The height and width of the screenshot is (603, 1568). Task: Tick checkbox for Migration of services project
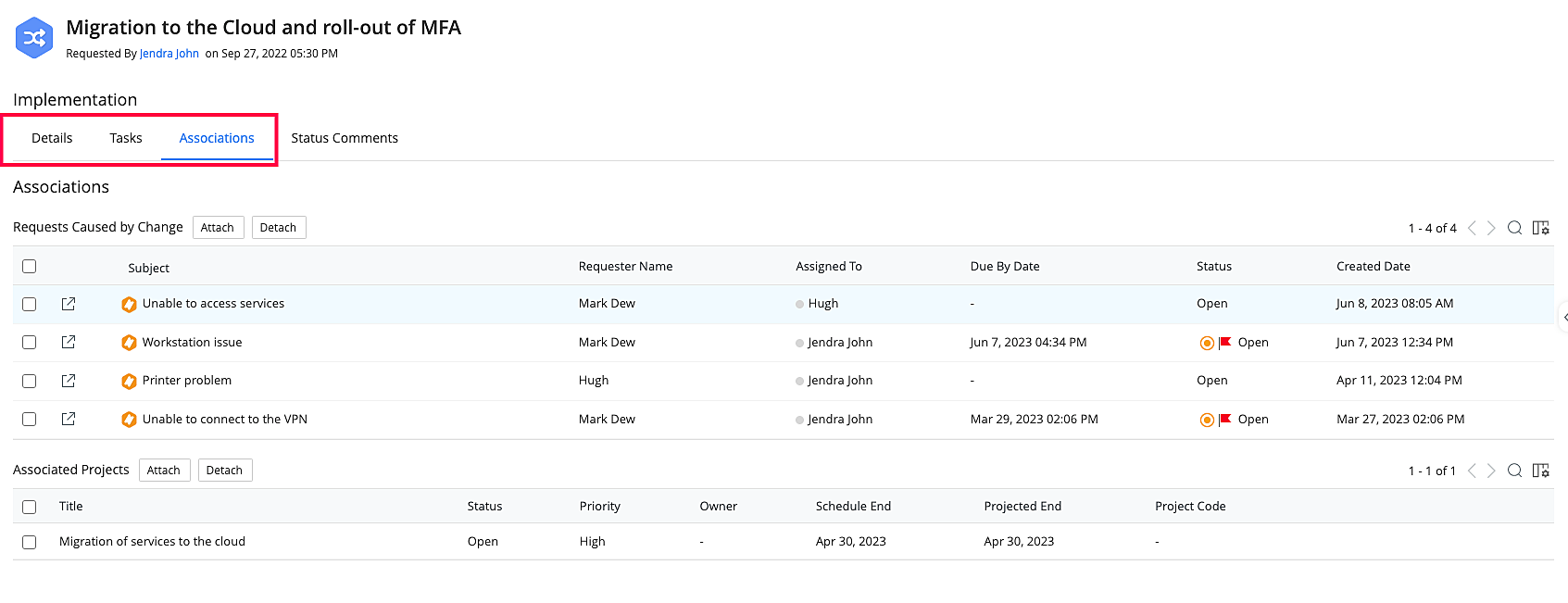30,542
